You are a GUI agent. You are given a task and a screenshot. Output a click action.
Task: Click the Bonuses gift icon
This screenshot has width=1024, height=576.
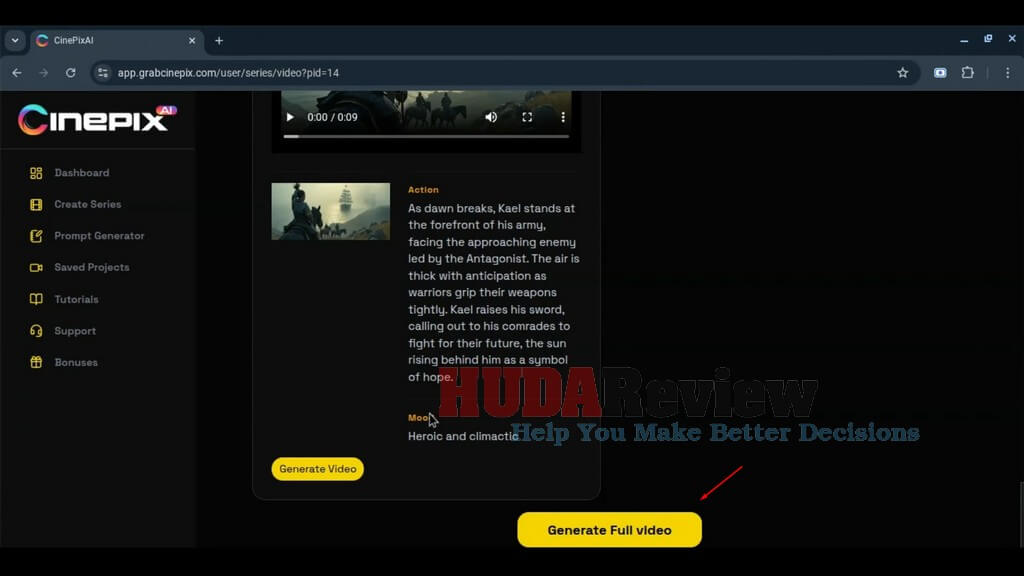[x=36, y=362]
